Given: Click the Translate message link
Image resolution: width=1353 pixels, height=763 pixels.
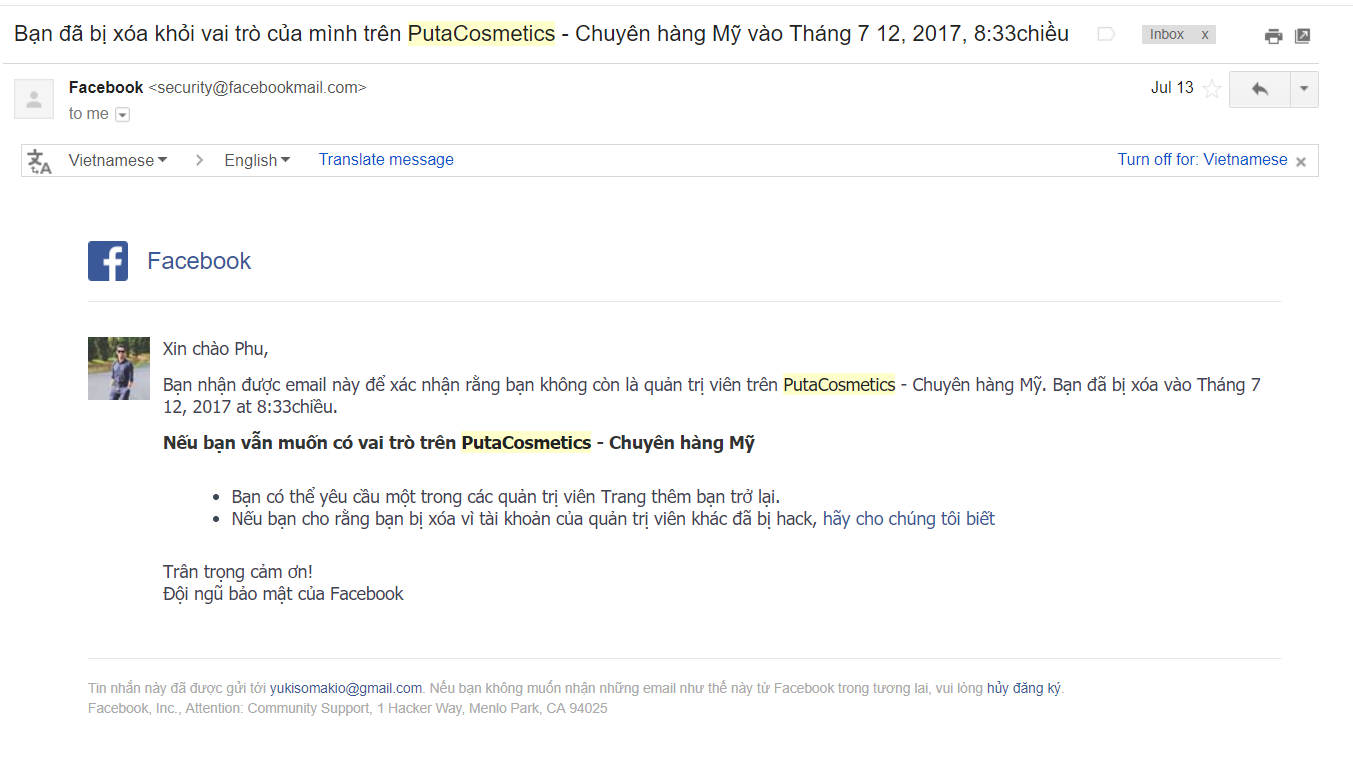Looking at the screenshot, I should point(386,160).
